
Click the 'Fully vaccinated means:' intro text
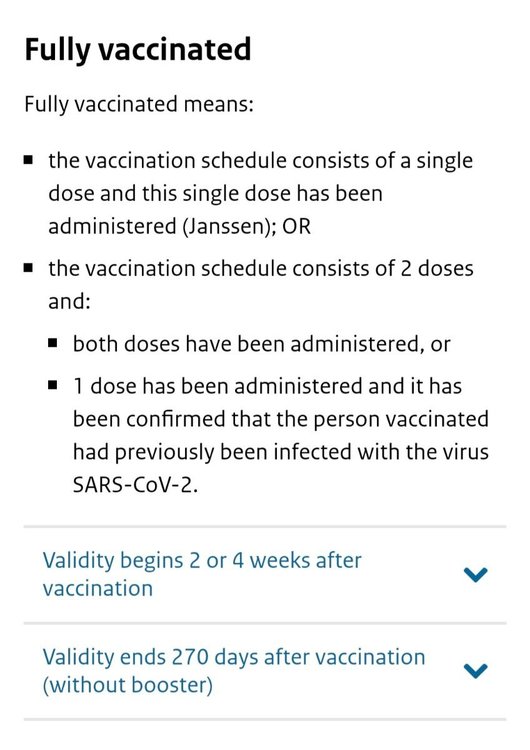(x=139, y=105)
